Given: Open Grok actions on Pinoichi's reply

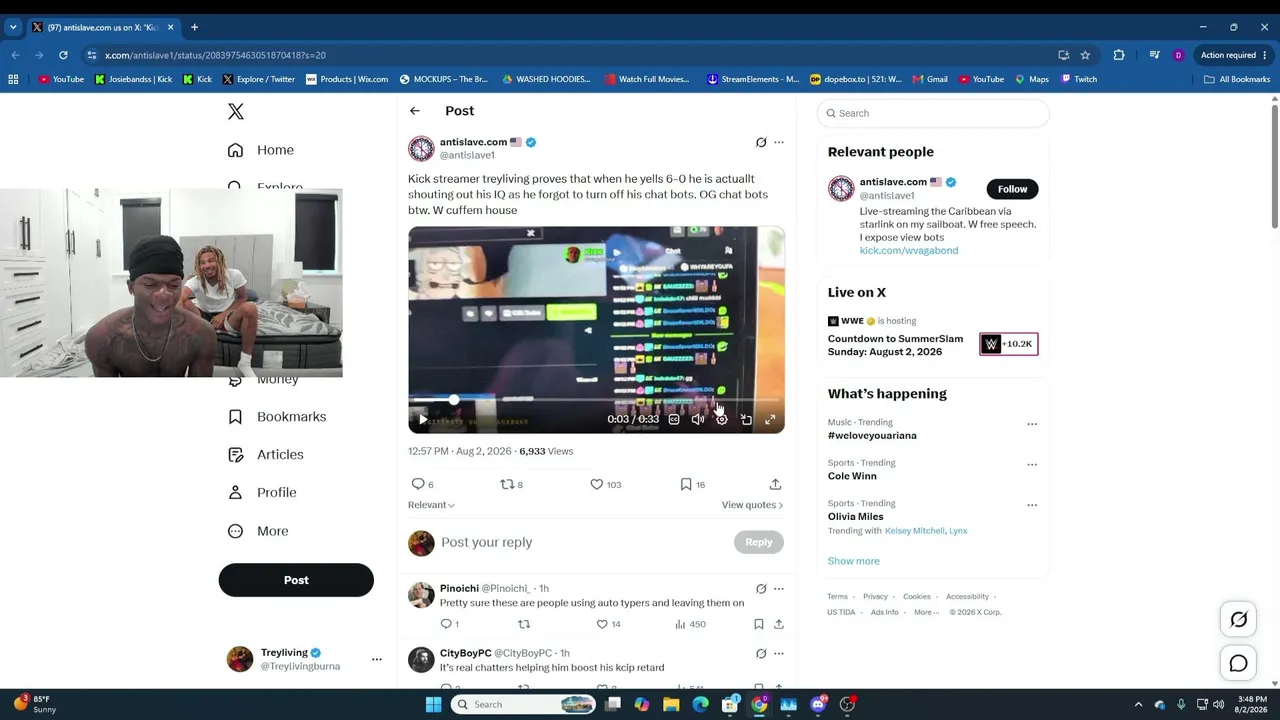Looking at the screenshot, I should click(x=761, y=588).
